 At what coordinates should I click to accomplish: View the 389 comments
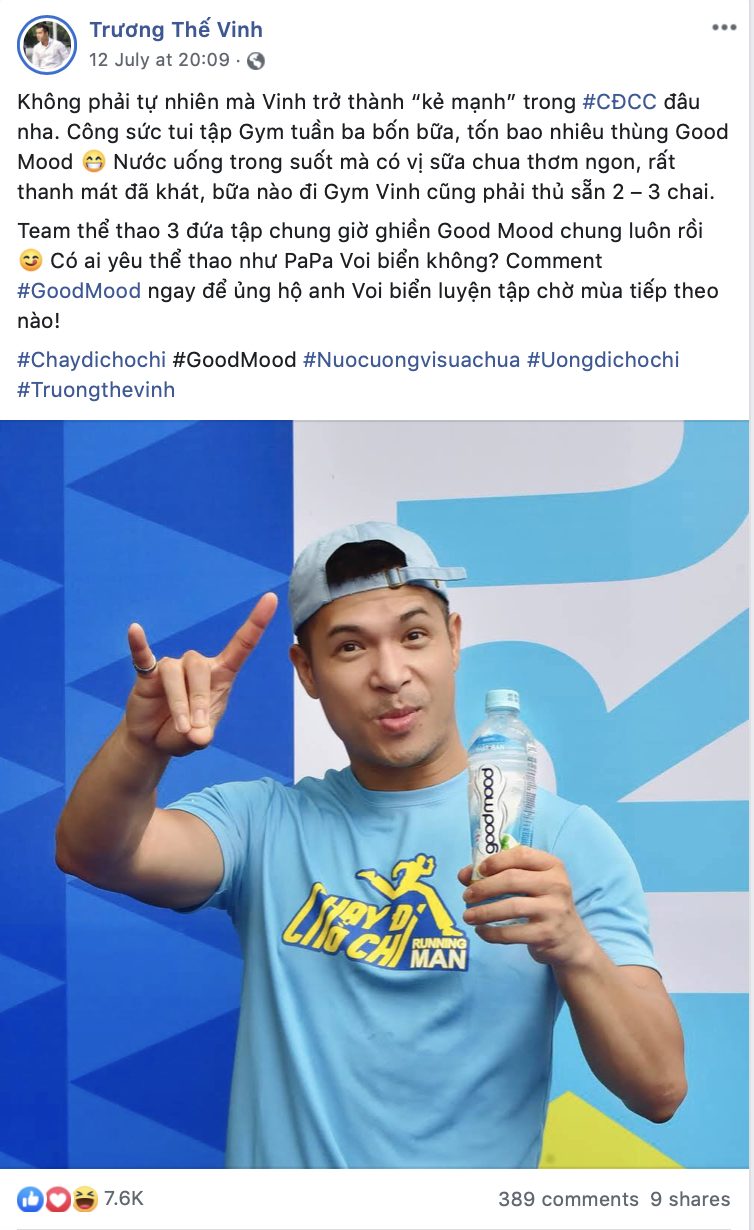568,1199
